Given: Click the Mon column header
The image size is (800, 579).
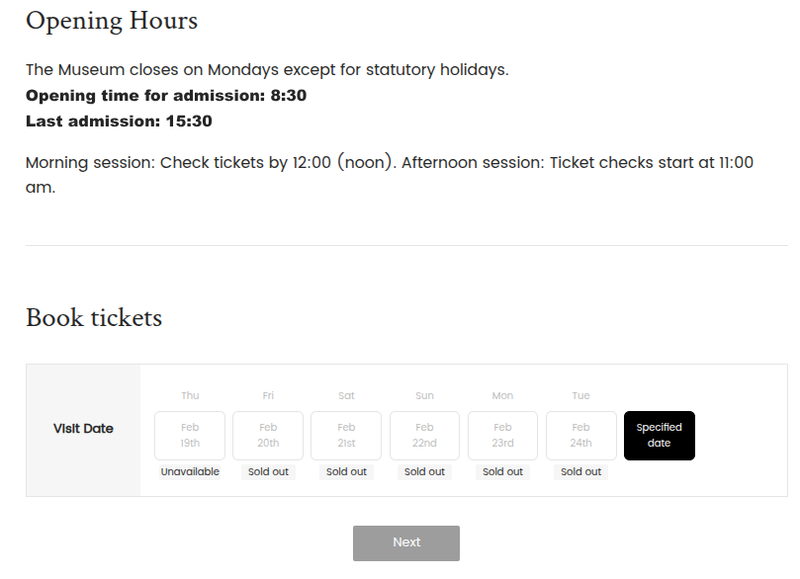Looking at the screenshot, I should pyautogui.click(x=502, y=395).
